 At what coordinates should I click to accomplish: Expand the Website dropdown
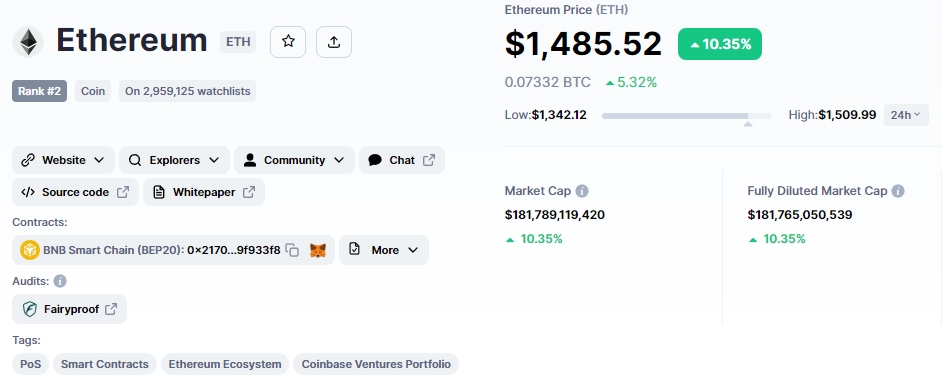pos(63,160)
